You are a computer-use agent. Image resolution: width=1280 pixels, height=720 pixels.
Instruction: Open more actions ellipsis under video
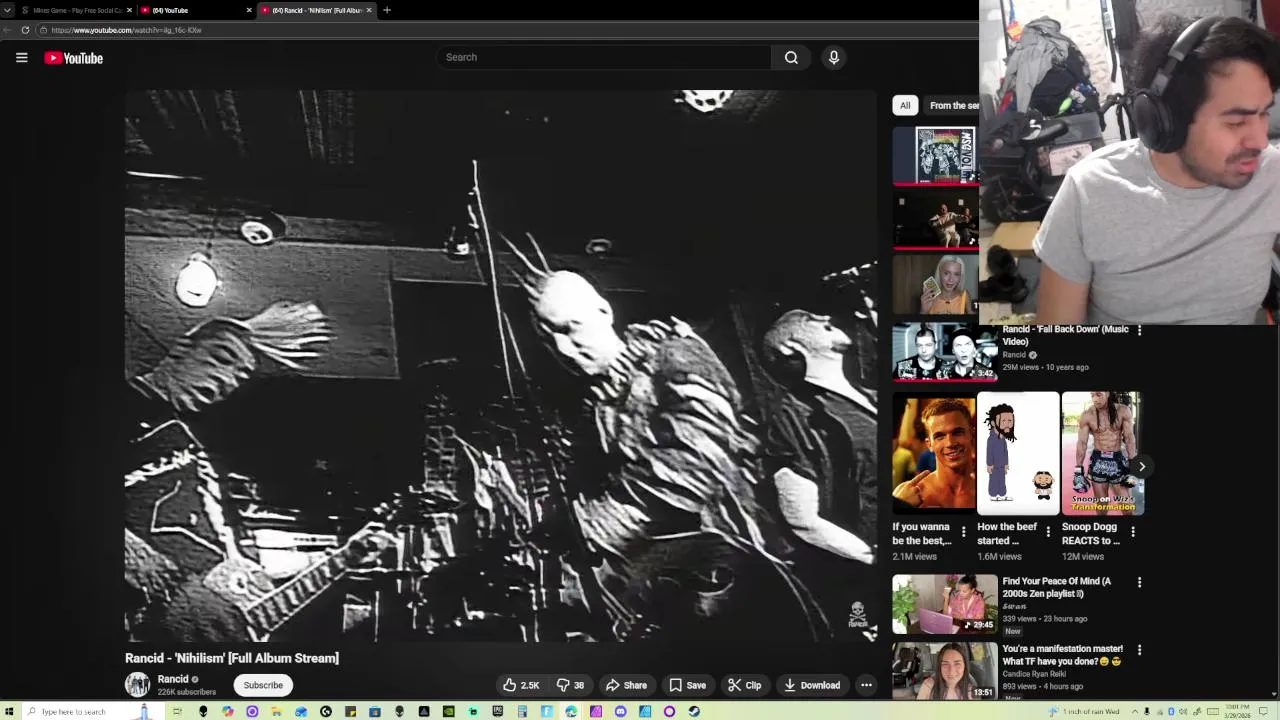click(866, 685)
